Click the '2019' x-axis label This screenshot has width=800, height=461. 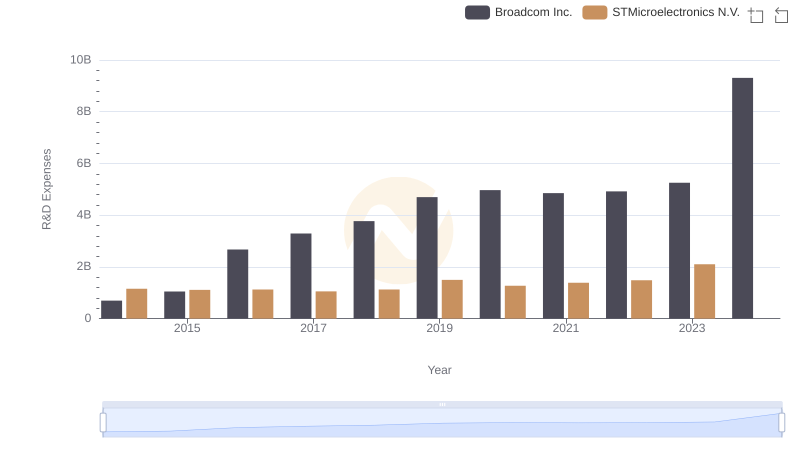click(439, 328)
